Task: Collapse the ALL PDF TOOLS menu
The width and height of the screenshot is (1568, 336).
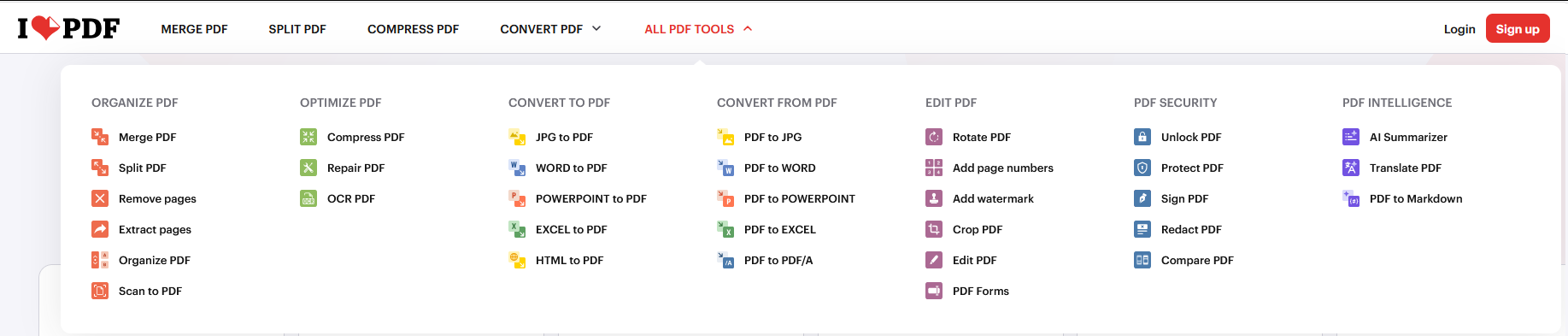Action: pyautogui.click(x=698, y=29)
